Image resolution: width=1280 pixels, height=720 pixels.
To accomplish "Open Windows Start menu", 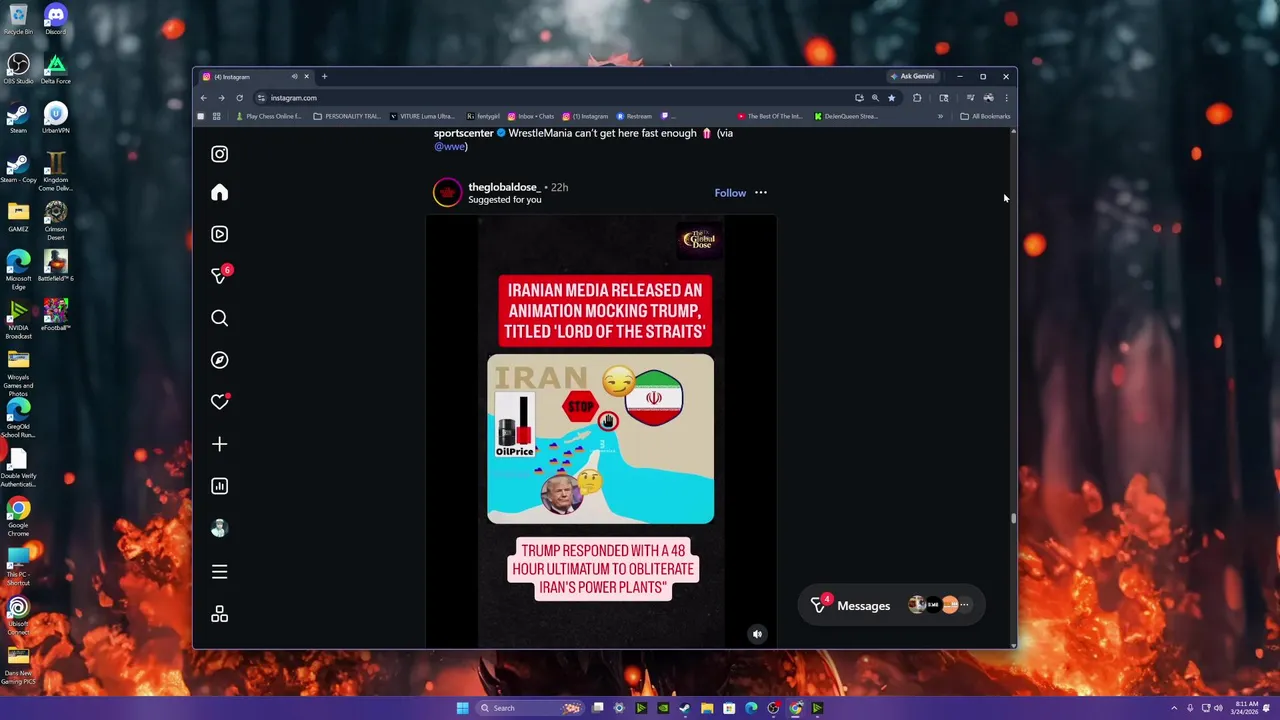I will [x=462, y=708].
